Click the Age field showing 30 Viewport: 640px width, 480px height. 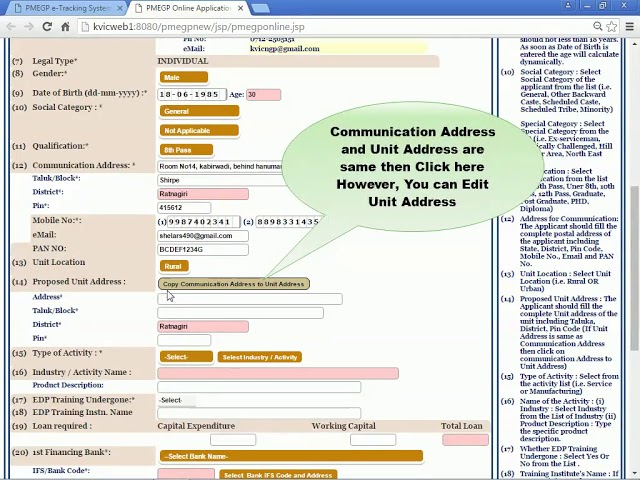263,94
